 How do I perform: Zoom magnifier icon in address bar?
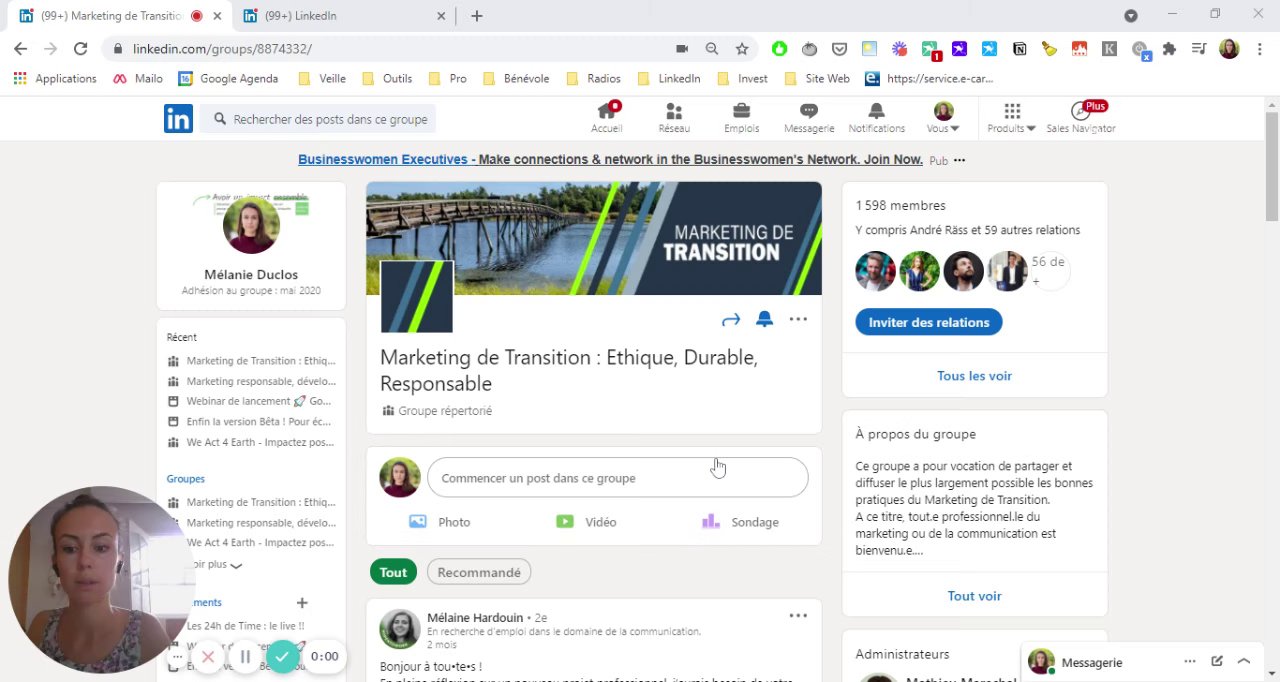[x=712, y=49]
